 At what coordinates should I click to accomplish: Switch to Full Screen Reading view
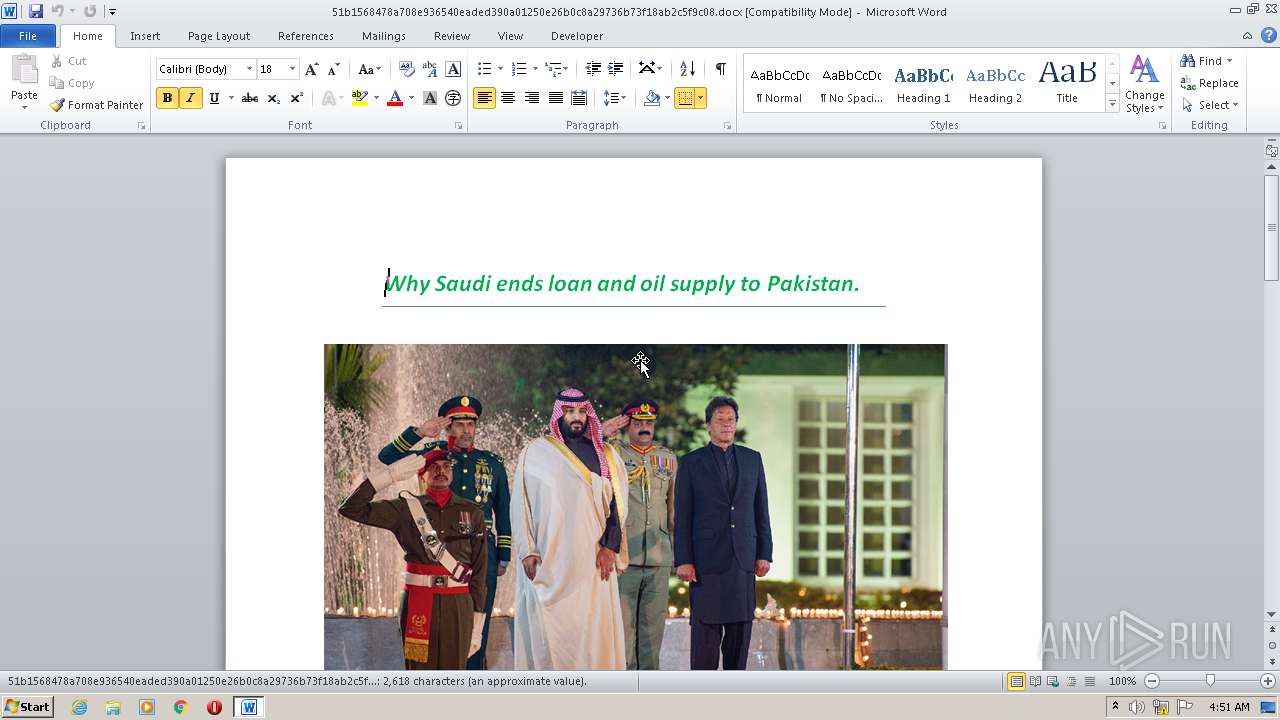point(1035,681)
